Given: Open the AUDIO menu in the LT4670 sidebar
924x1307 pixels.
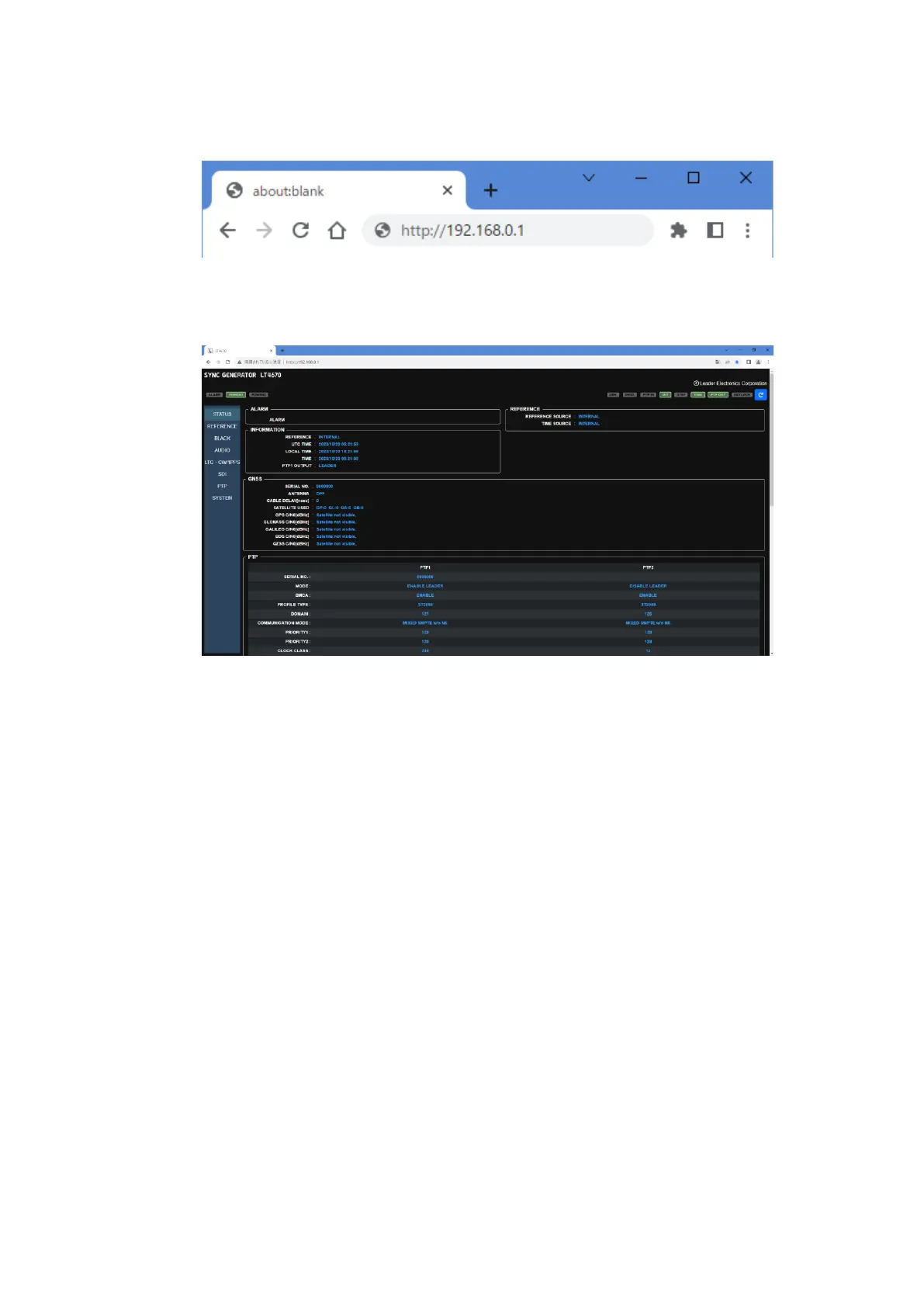Looking at the screenshot, I should pos(222,450).
